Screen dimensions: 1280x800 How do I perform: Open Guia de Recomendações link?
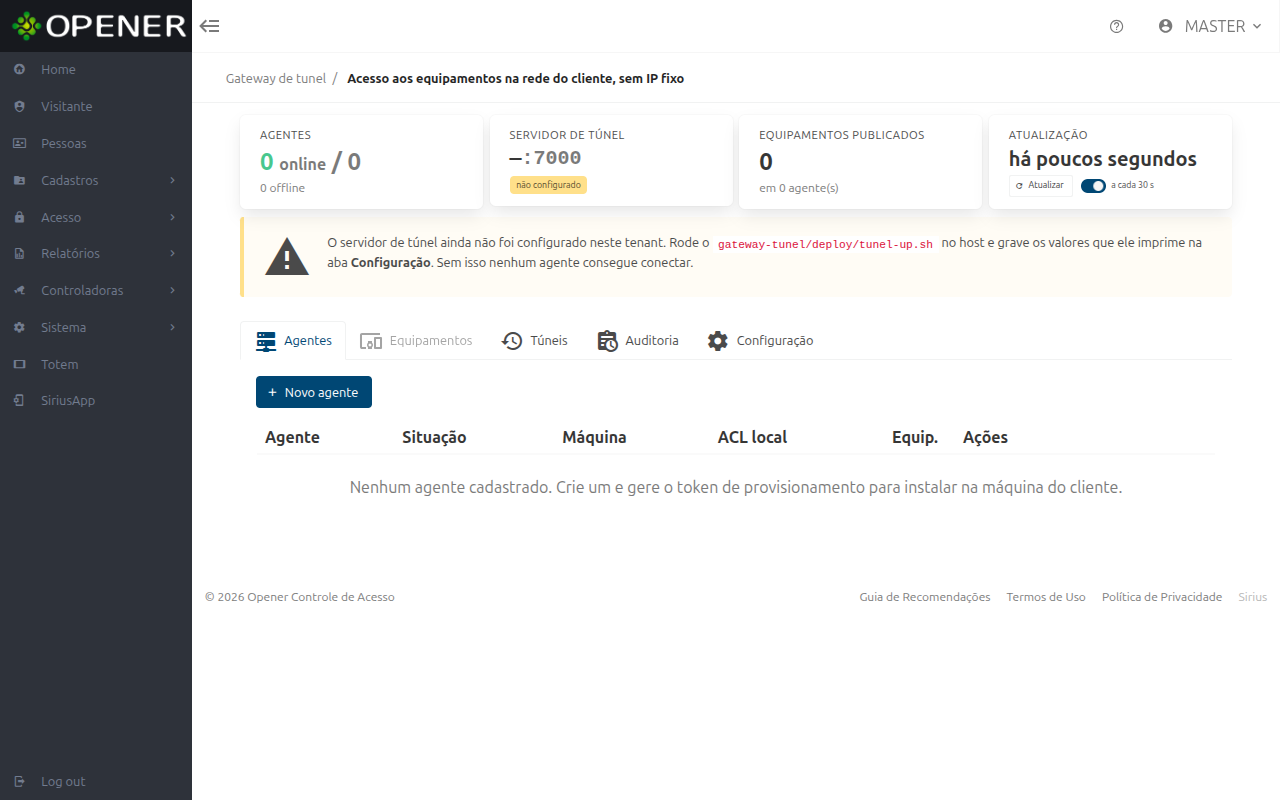tap(925, 597)
